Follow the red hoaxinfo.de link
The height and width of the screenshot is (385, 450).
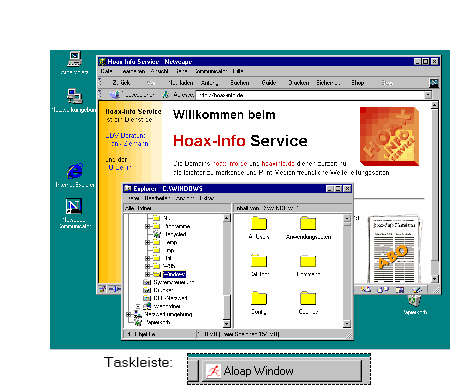pos(278,164)
